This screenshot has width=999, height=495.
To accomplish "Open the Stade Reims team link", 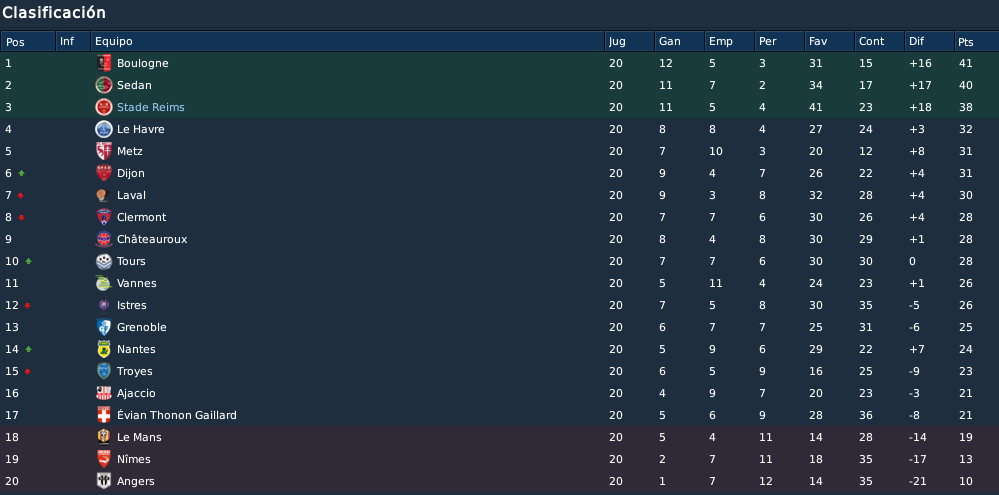I will tap(150, 107).
